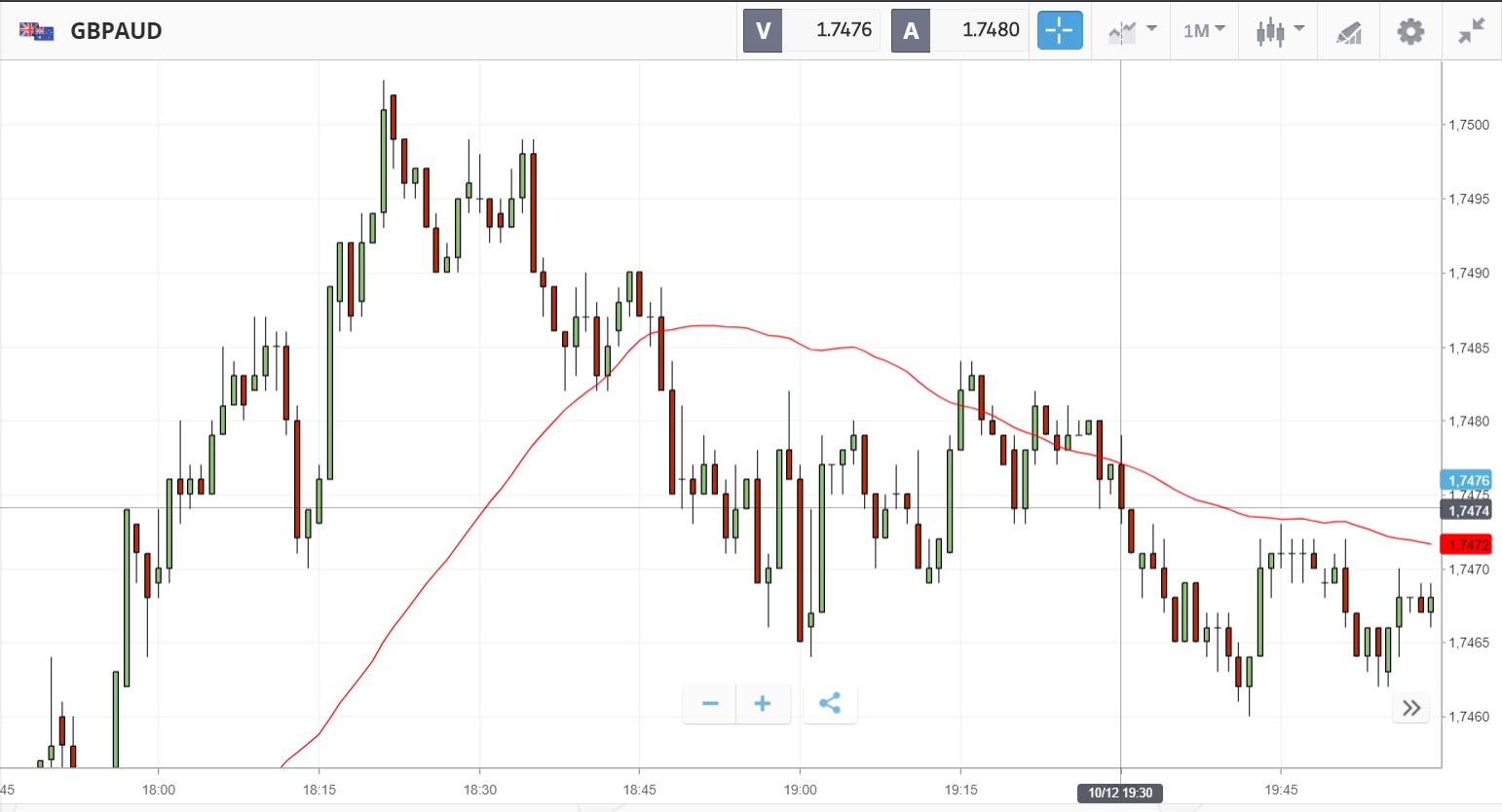Viewport: 1502px width, 812px height.
Task: Zoom in the chart with plus
Action: (x=763, y=704)
